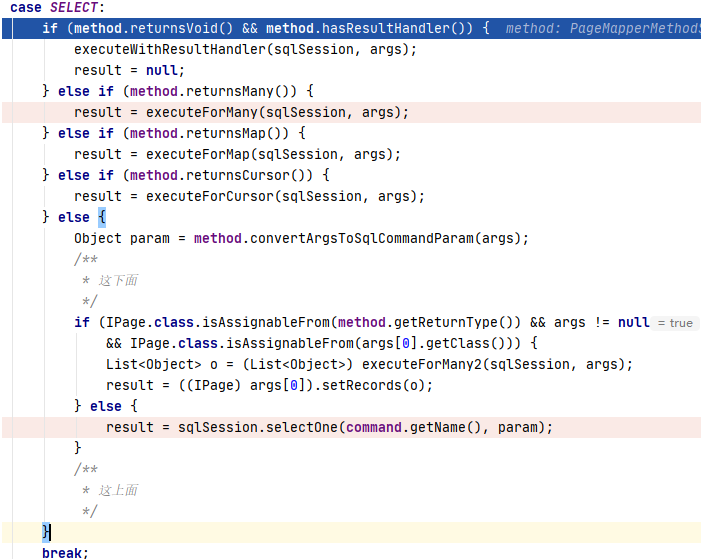The height and width of the screenshot is (559, 704).
Task: Click 'convertArgsToSqlCommandParam(args);' call
Action: point(389,238)
